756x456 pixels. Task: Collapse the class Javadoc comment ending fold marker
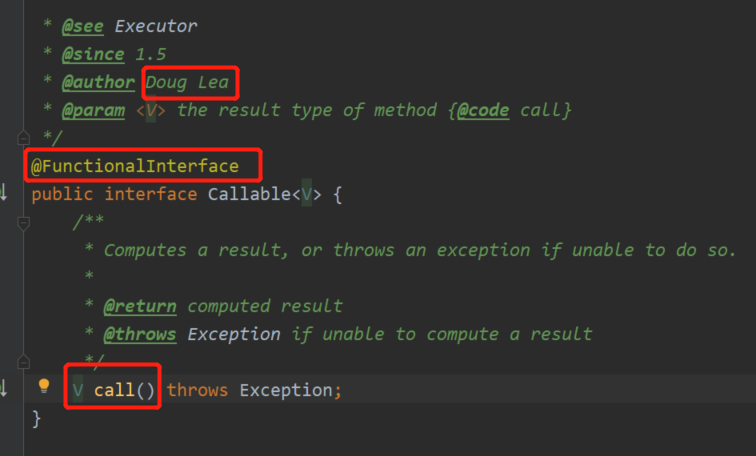tap(23, 138)
